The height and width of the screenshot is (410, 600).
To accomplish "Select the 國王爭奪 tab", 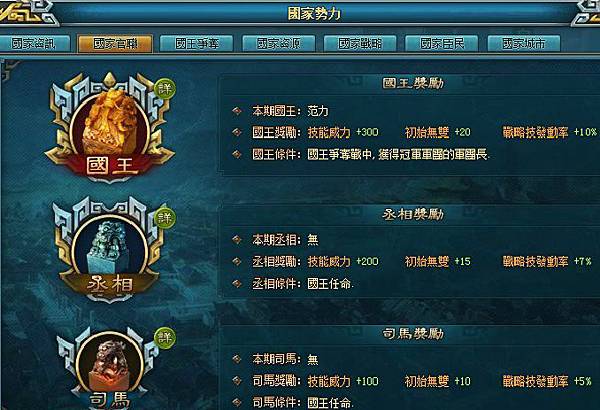I will click(x=196, y=44).
